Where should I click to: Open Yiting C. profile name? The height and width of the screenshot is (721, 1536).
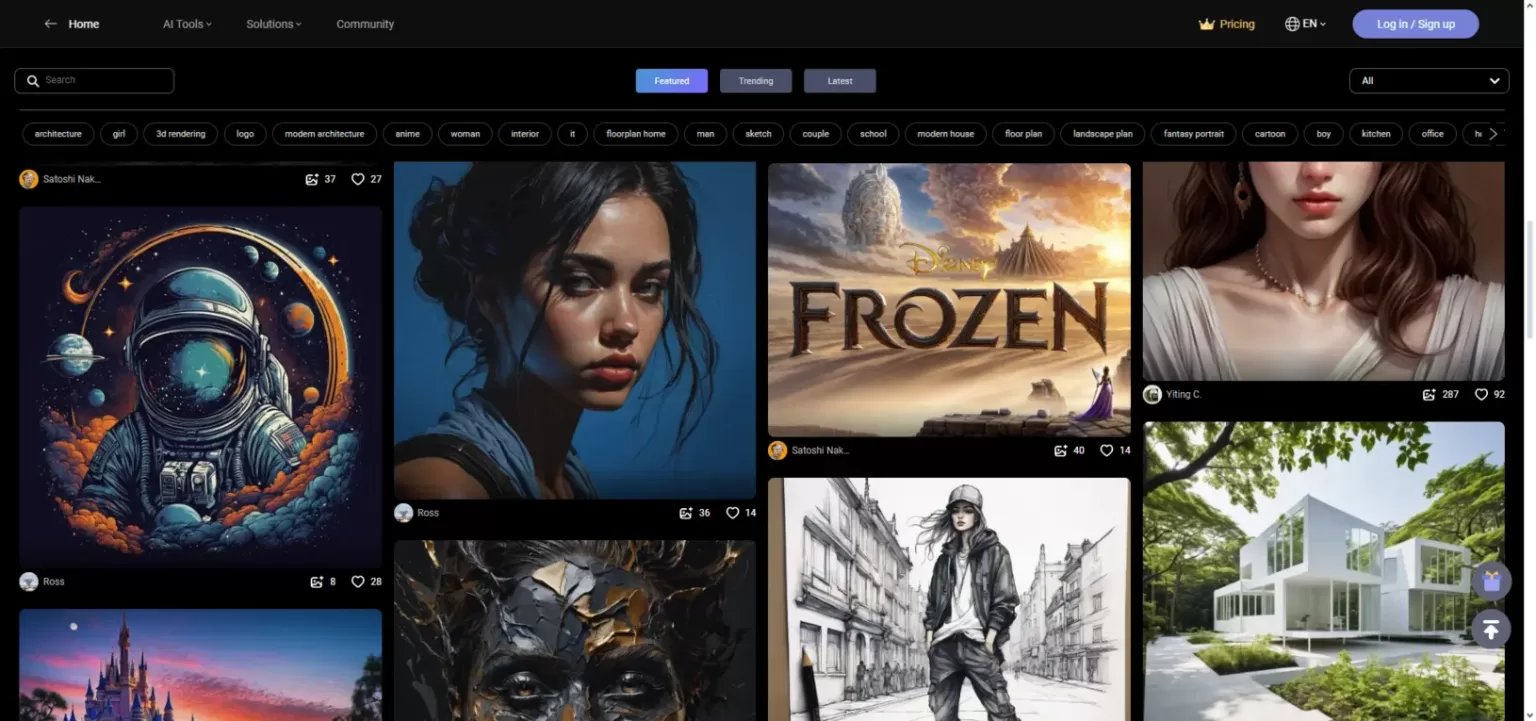coord(1184,395)
